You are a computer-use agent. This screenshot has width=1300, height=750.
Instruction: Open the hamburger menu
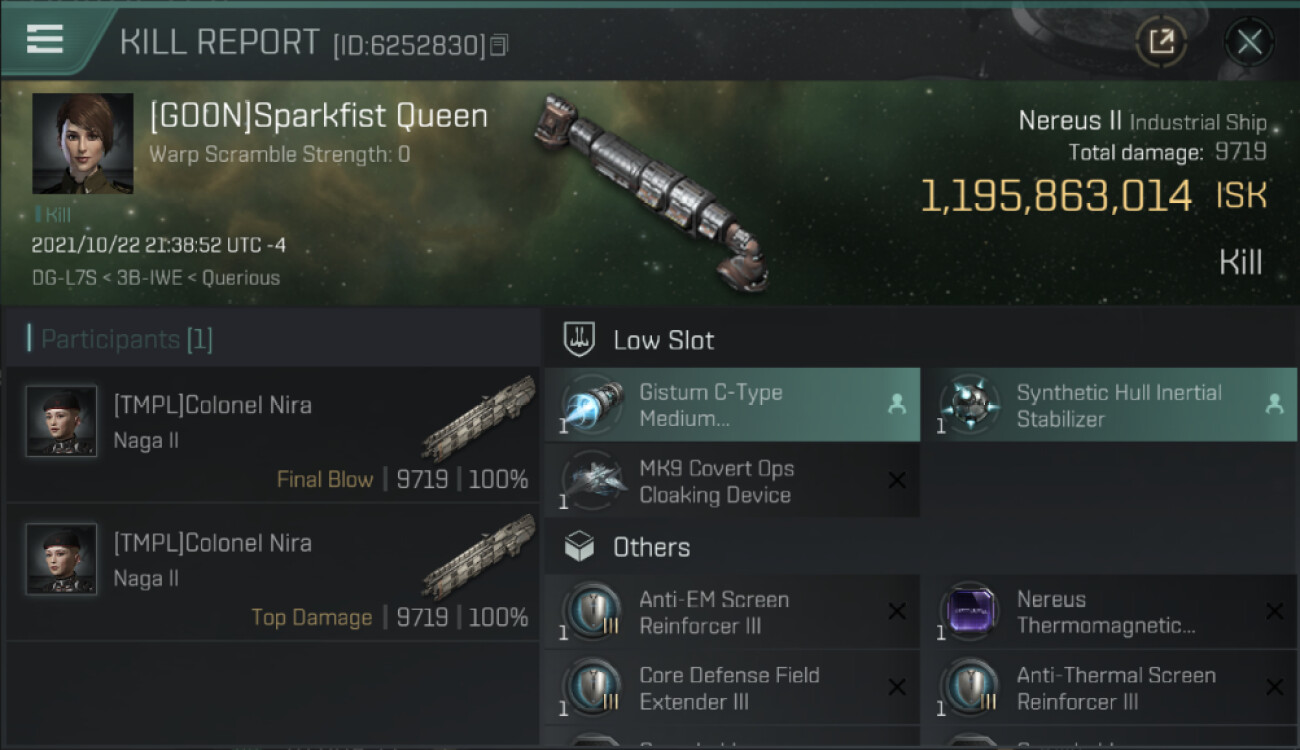tap(45, 39)
